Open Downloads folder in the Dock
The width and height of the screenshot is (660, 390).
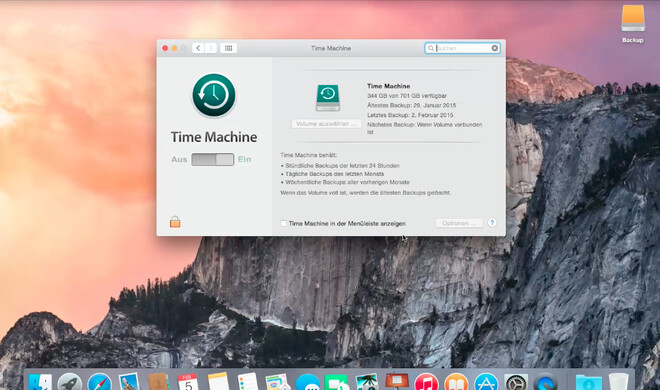(588, 382)
